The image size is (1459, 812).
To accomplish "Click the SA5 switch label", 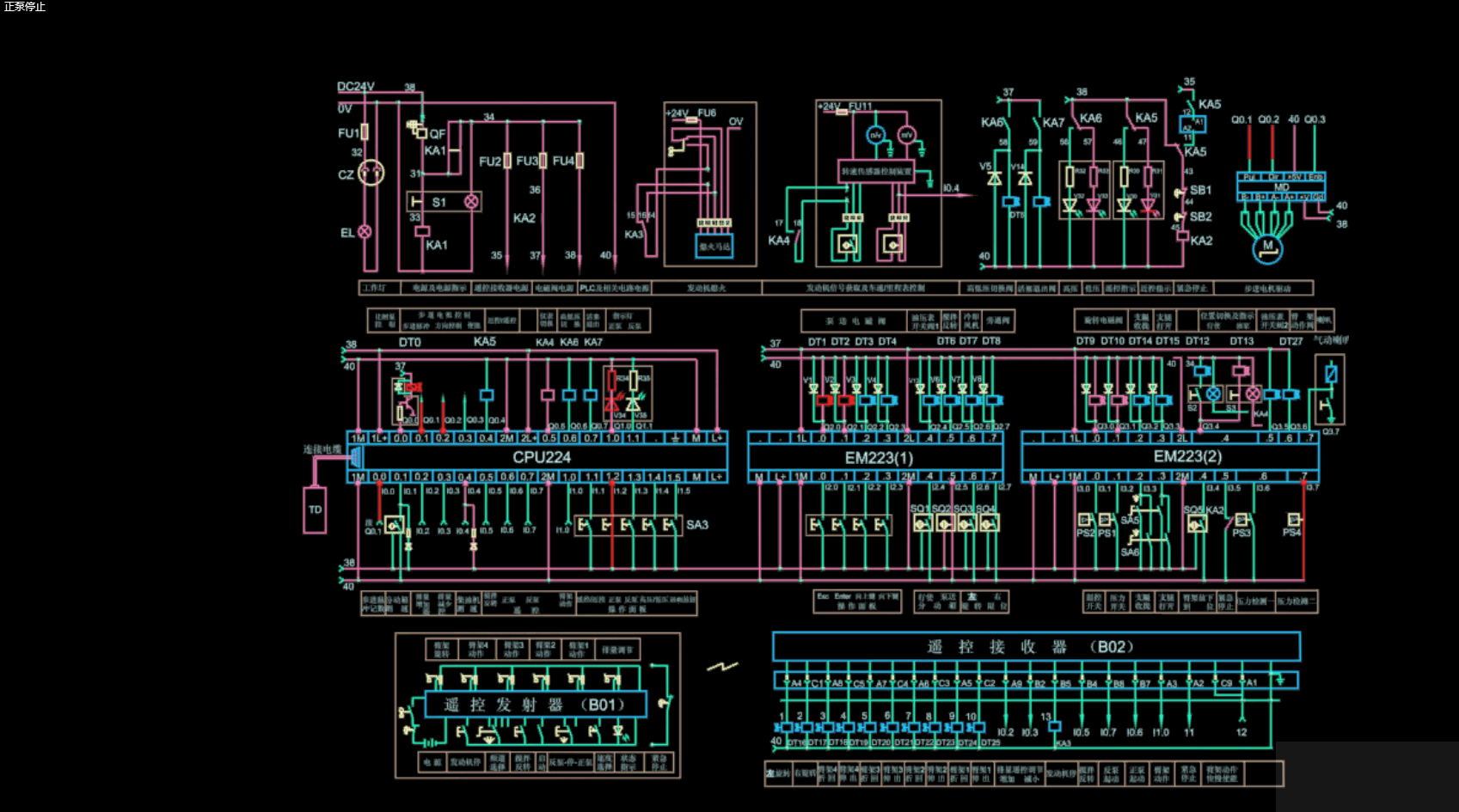I will click(1129, 520).
